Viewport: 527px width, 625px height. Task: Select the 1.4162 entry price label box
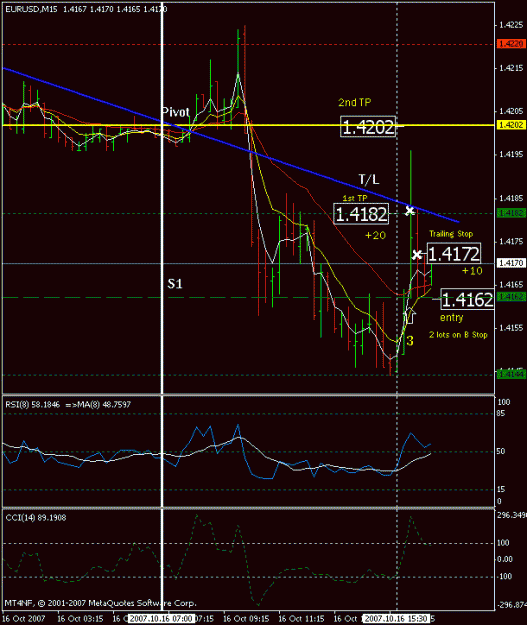467,299
